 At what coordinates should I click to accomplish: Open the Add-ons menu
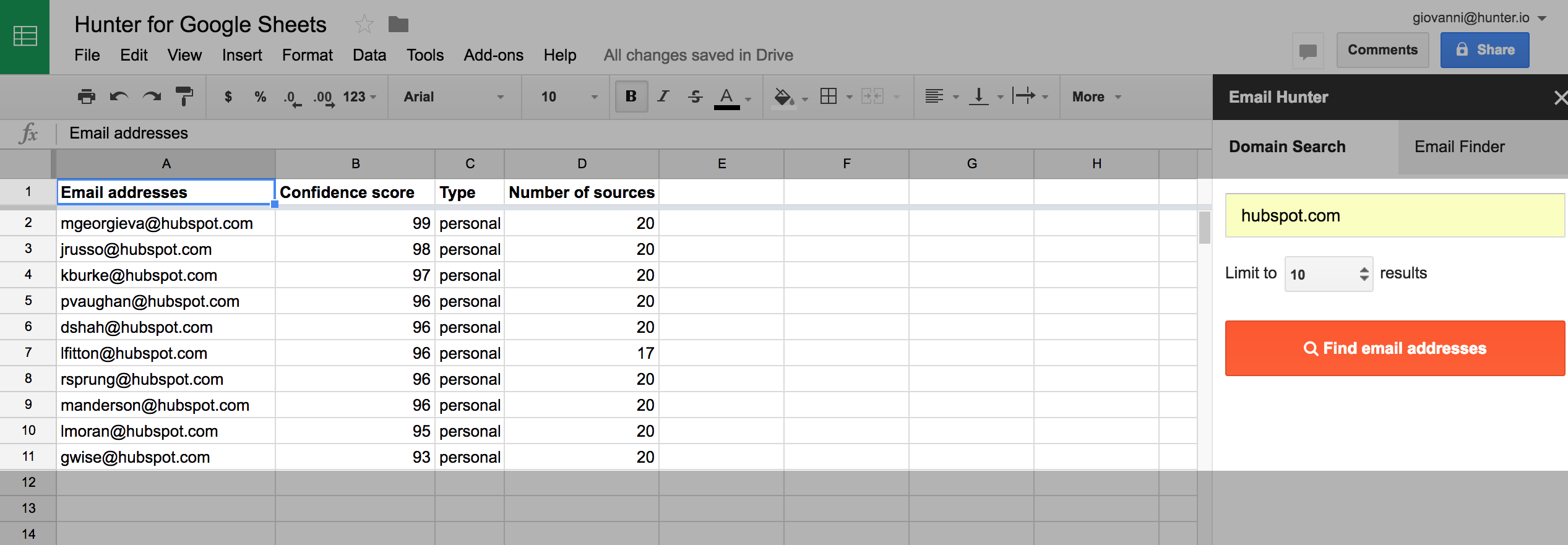pyautogui.click(x=494, y=55)
